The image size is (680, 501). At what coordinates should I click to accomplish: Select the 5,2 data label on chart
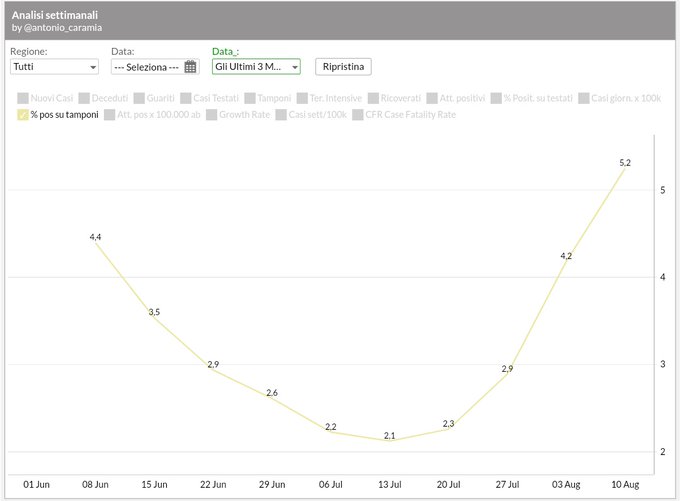[x=625, y=163]
